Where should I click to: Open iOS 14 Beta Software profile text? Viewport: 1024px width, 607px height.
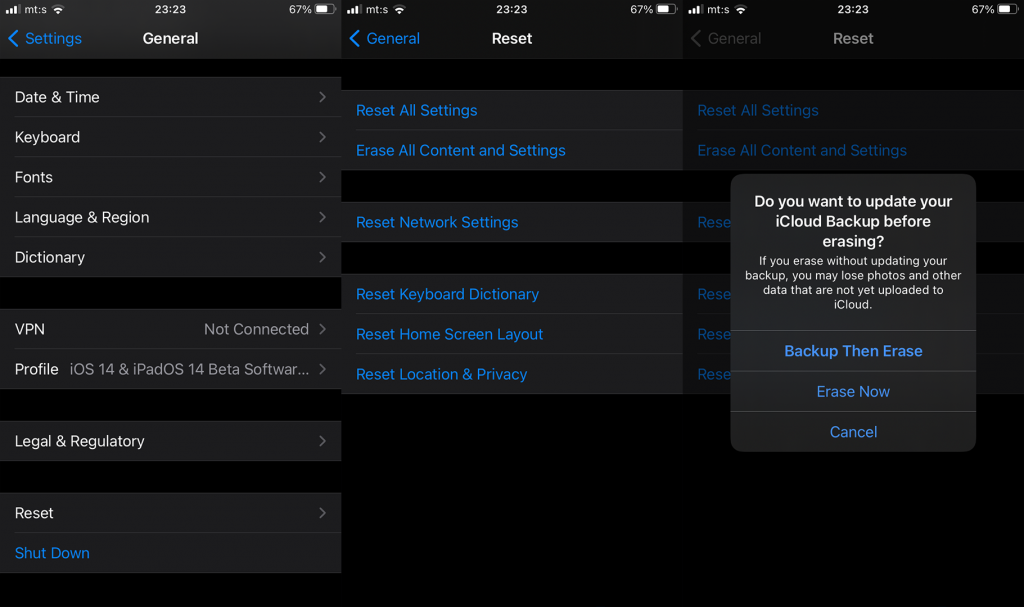pos(189,369)
